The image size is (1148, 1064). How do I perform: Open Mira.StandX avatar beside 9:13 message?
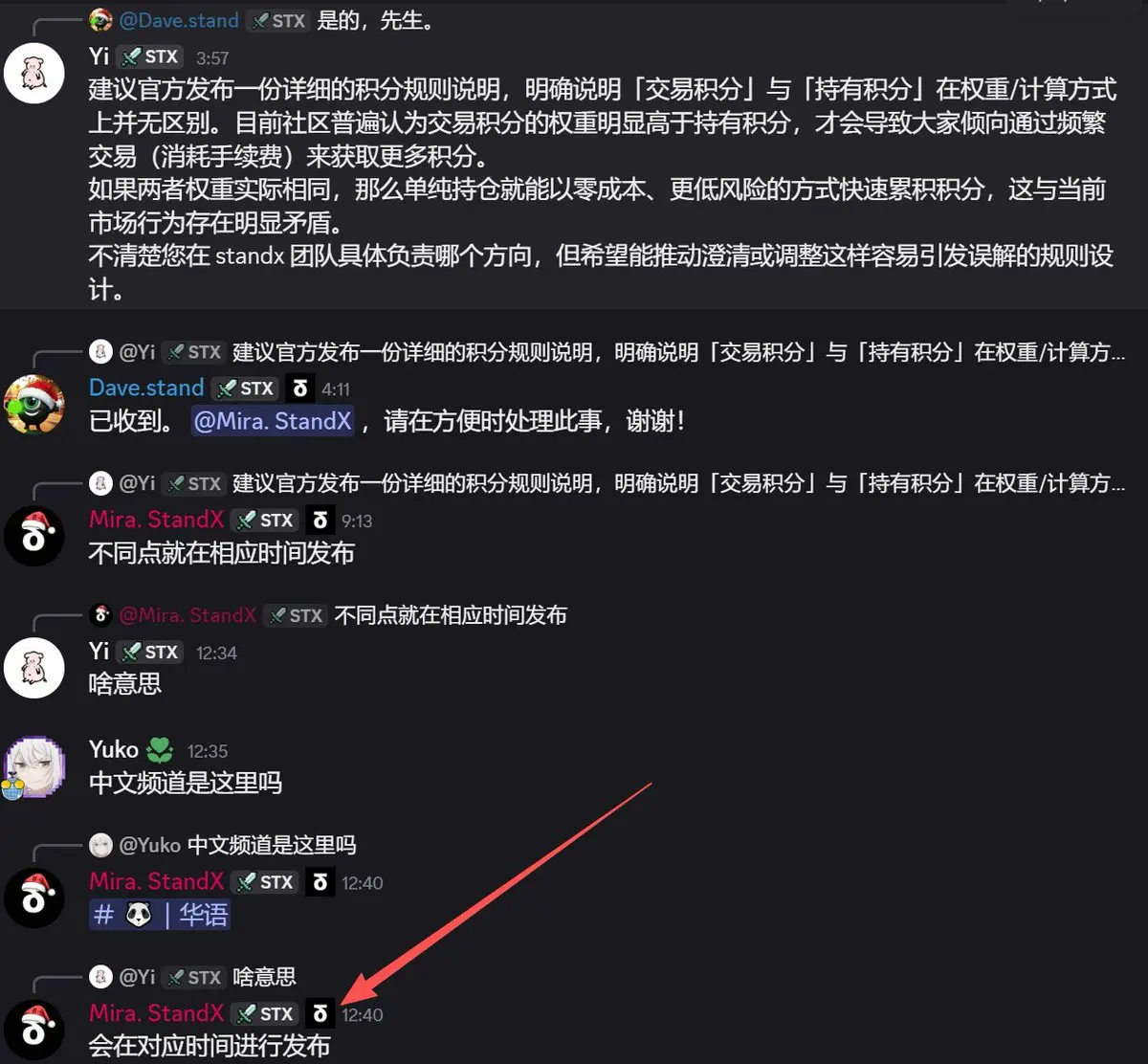tap(34, 537)
